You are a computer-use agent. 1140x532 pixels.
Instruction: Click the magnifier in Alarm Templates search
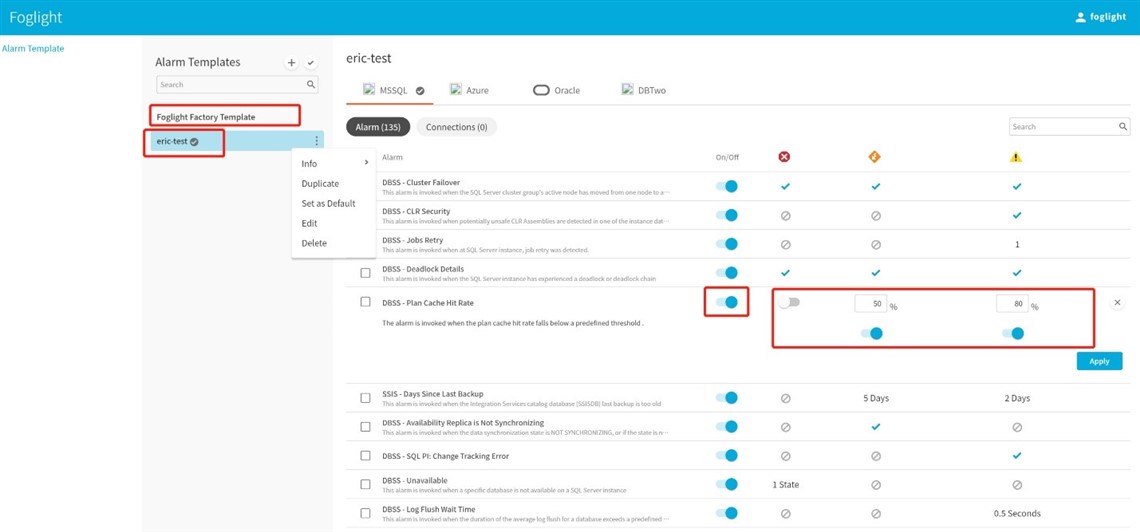[x=311, y=84]
